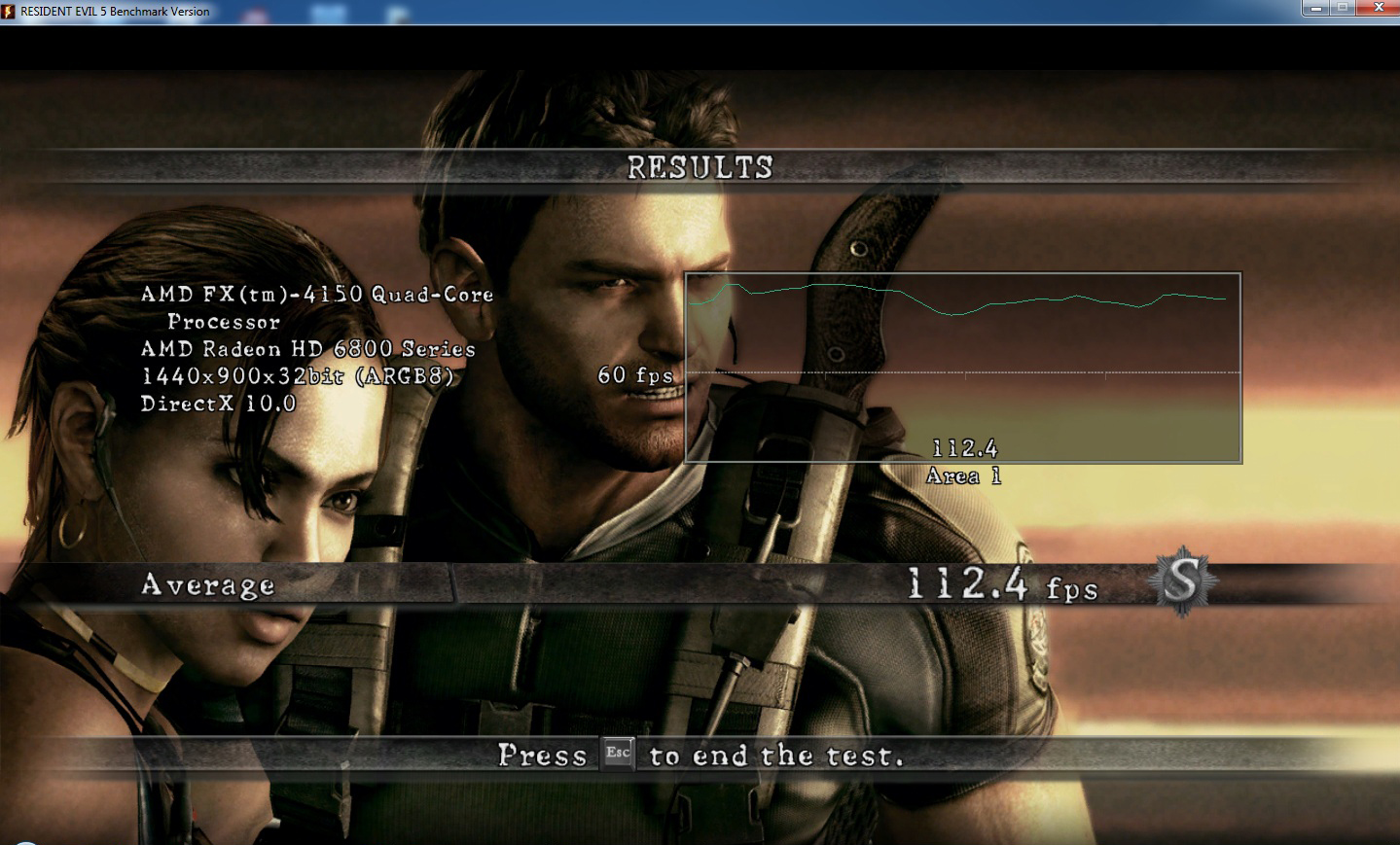
Task: Maximize the Resident Evil 5 Benchmark window
Action: [1343, 9]
